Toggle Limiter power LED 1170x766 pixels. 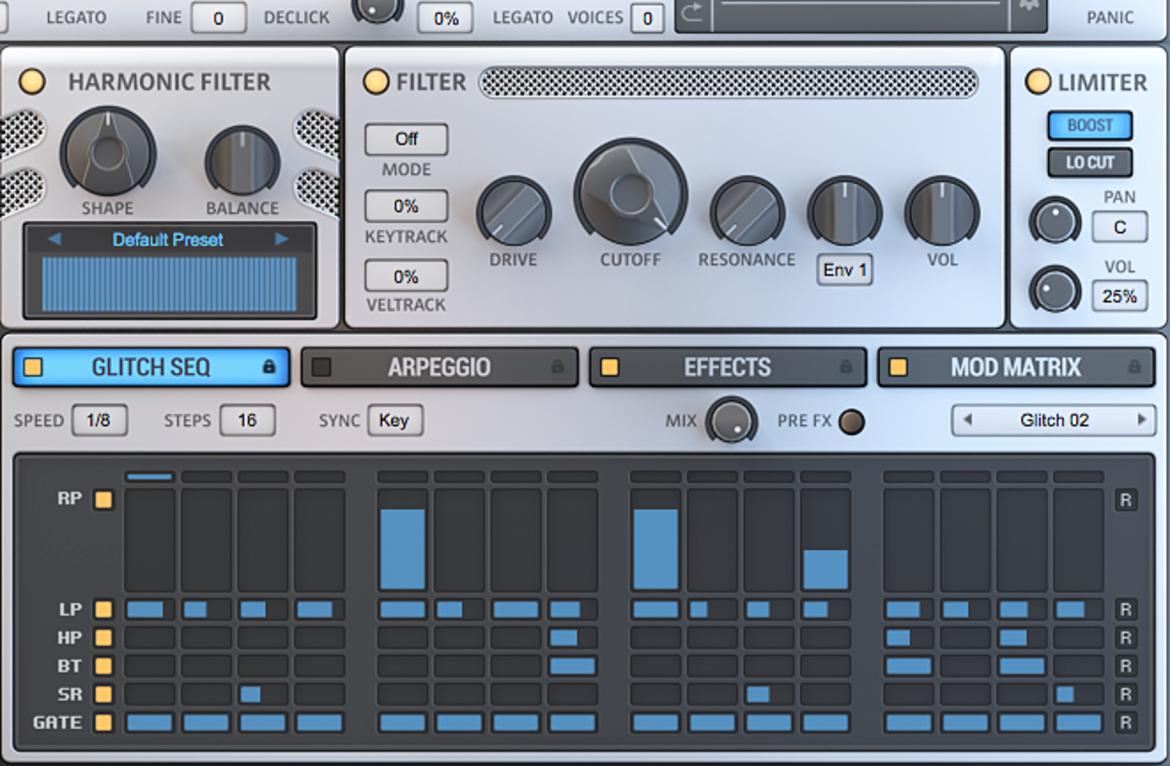point(1038,82)
